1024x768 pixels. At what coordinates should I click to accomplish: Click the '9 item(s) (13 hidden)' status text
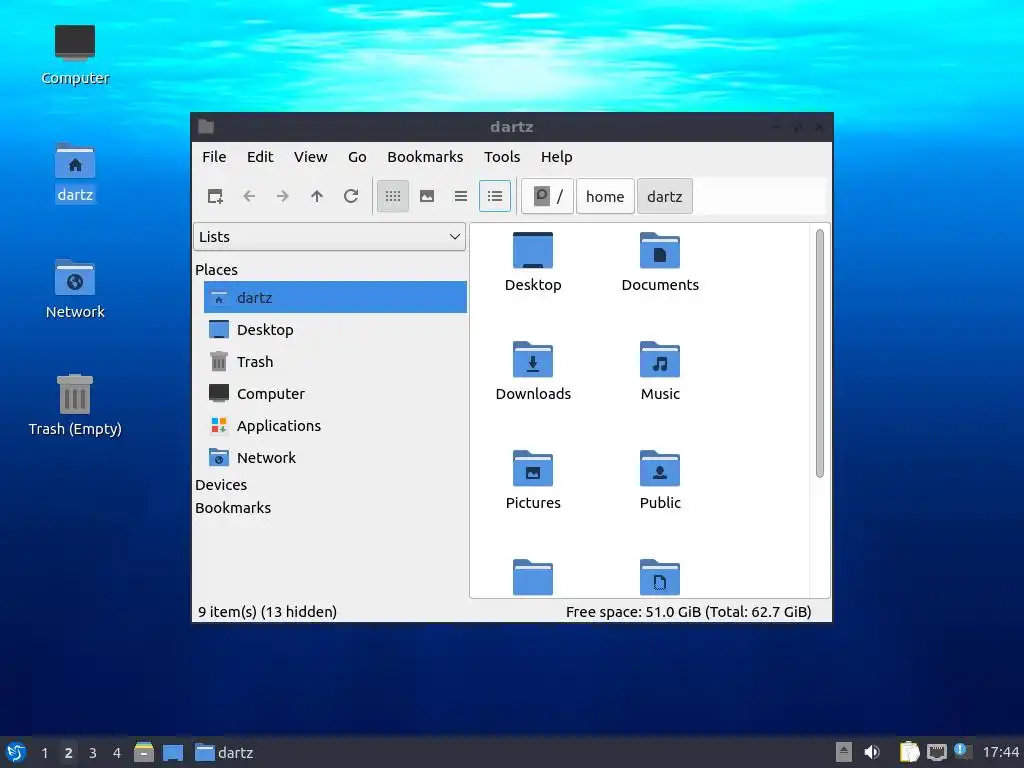(268, 612)
